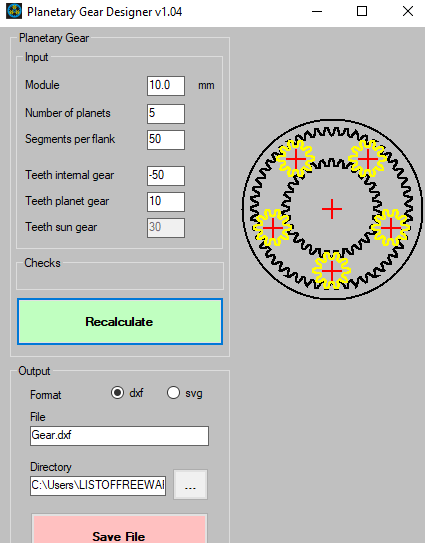
Task: Click the Planetary Gear Designer app icon
Action: pyautogui.click(x=14, y=11)
